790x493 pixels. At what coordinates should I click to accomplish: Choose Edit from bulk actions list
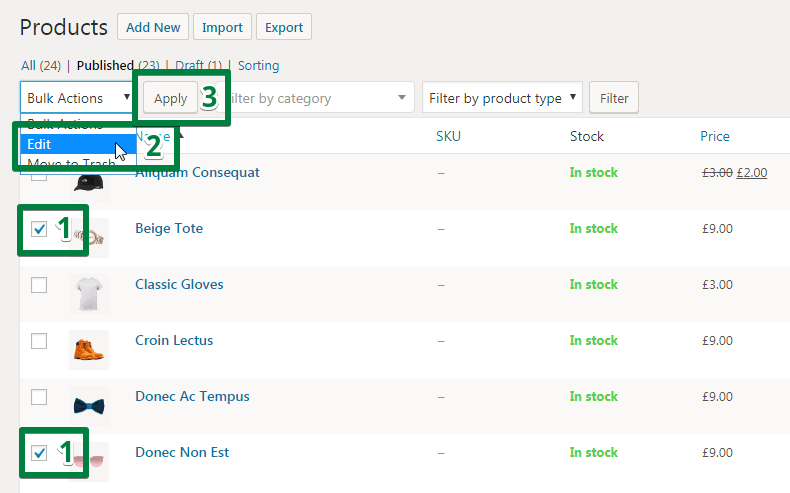78,144
